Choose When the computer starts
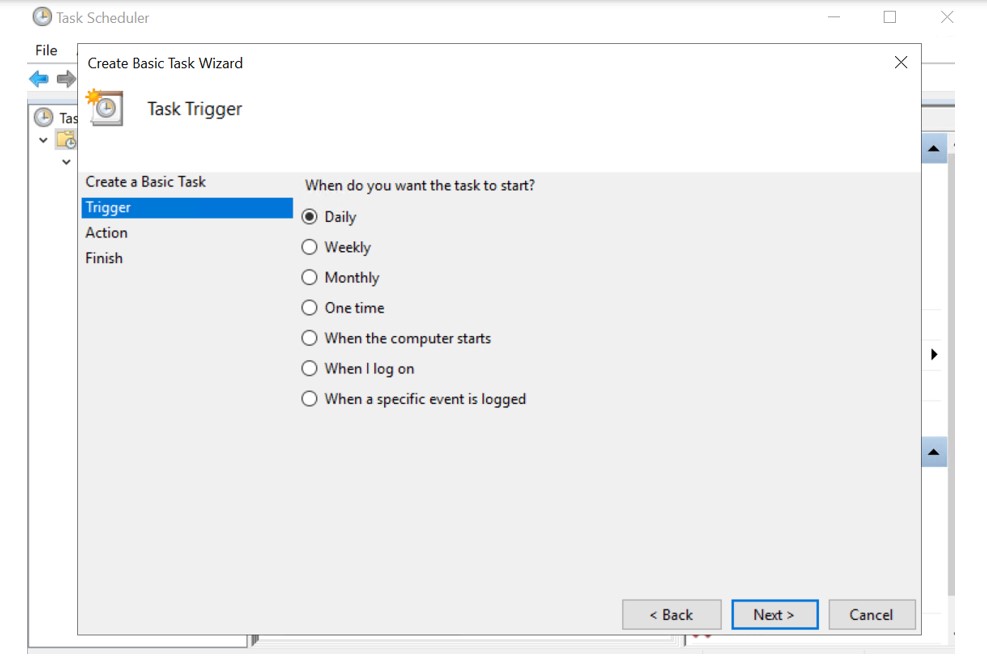The image size is (987, 656). click(310, 338)
